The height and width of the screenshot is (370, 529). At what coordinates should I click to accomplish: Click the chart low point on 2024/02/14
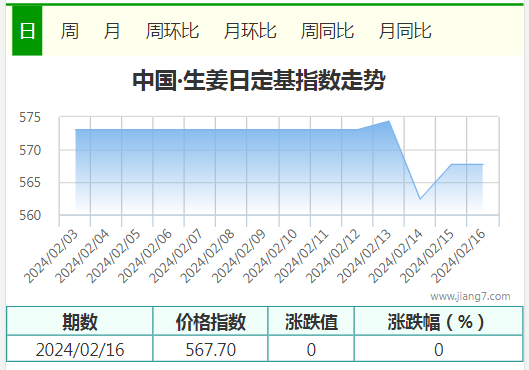click(420, 199)
